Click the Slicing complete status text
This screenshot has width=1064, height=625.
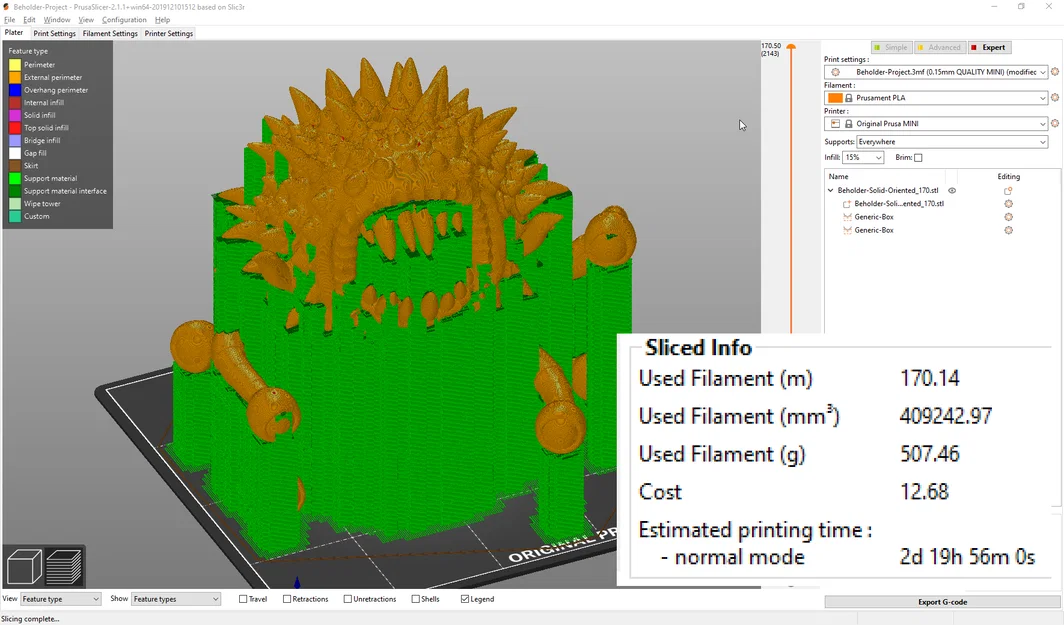(x=31, y=619)
